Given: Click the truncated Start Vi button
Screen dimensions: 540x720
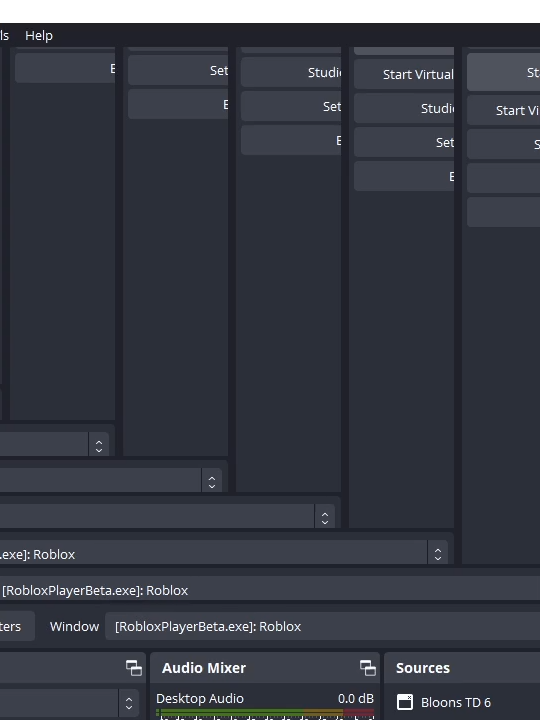Looking at the screenshot, I should (504, 110).
